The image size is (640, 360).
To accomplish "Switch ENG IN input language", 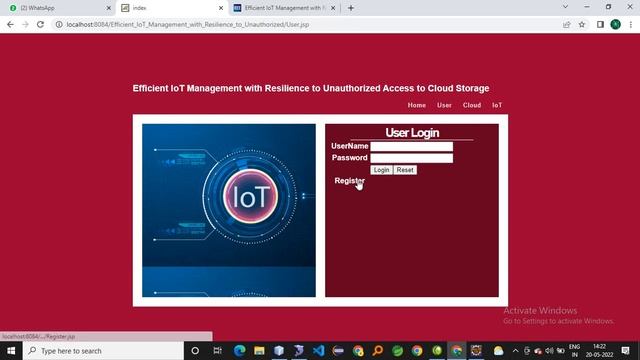I will point(574,351).
